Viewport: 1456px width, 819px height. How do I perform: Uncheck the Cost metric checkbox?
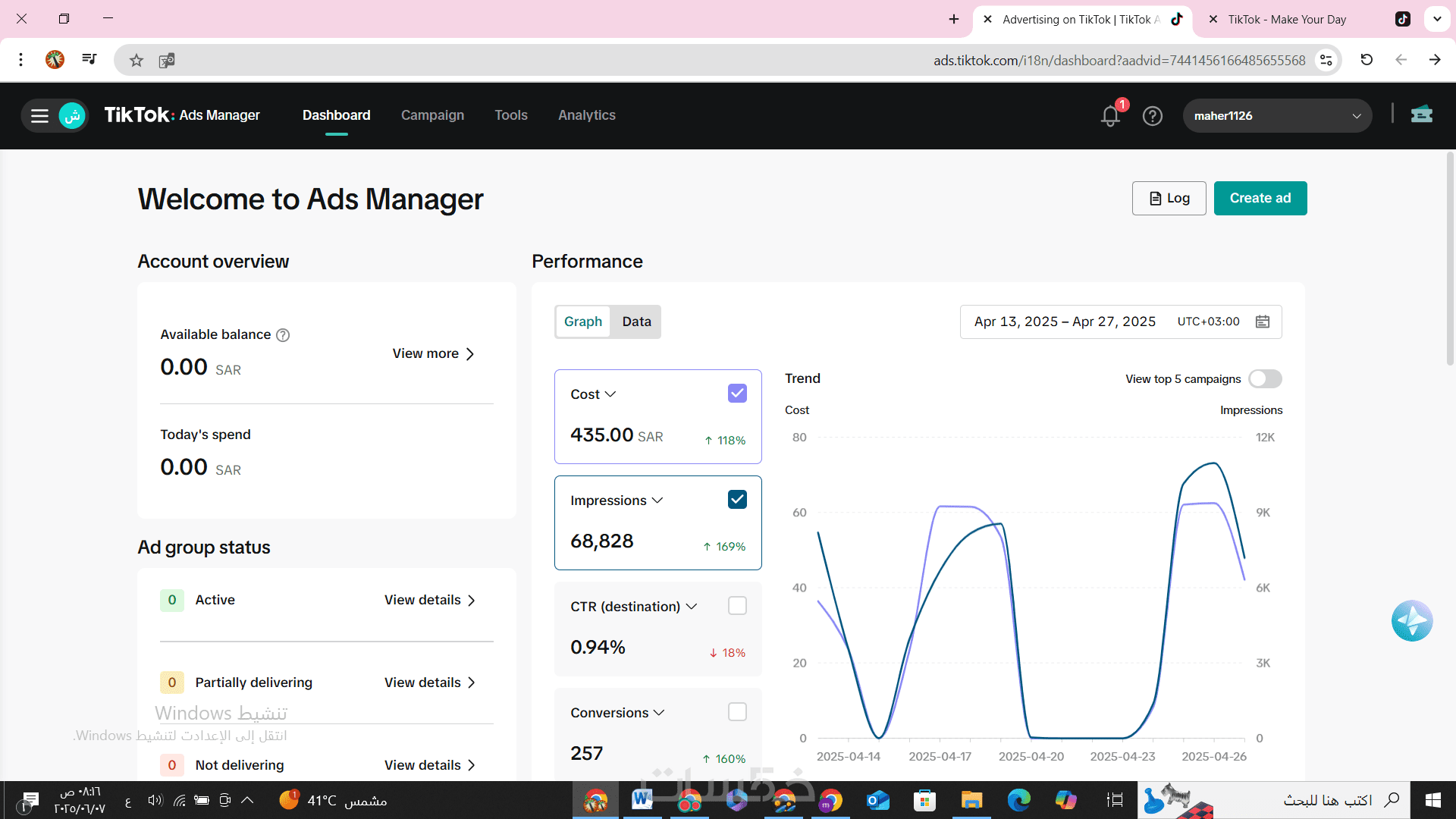(737, 394)
